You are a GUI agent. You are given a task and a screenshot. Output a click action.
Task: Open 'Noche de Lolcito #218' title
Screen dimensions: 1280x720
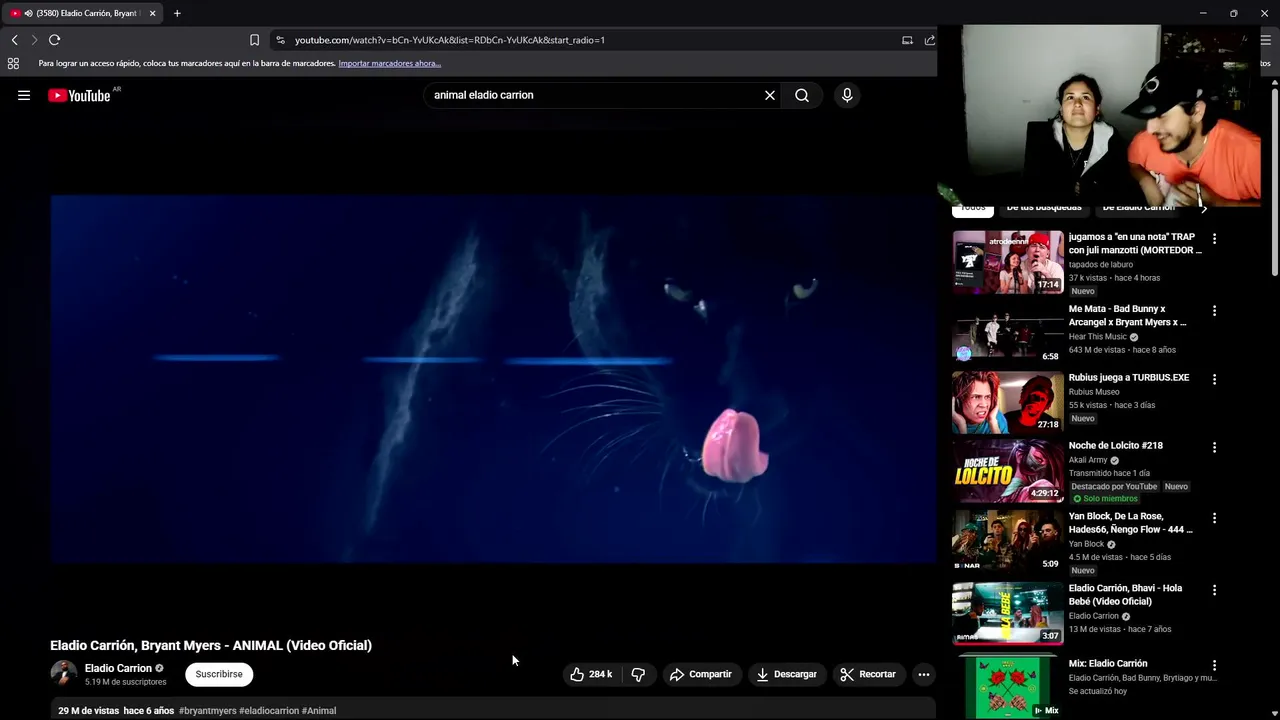(1116, 445)
